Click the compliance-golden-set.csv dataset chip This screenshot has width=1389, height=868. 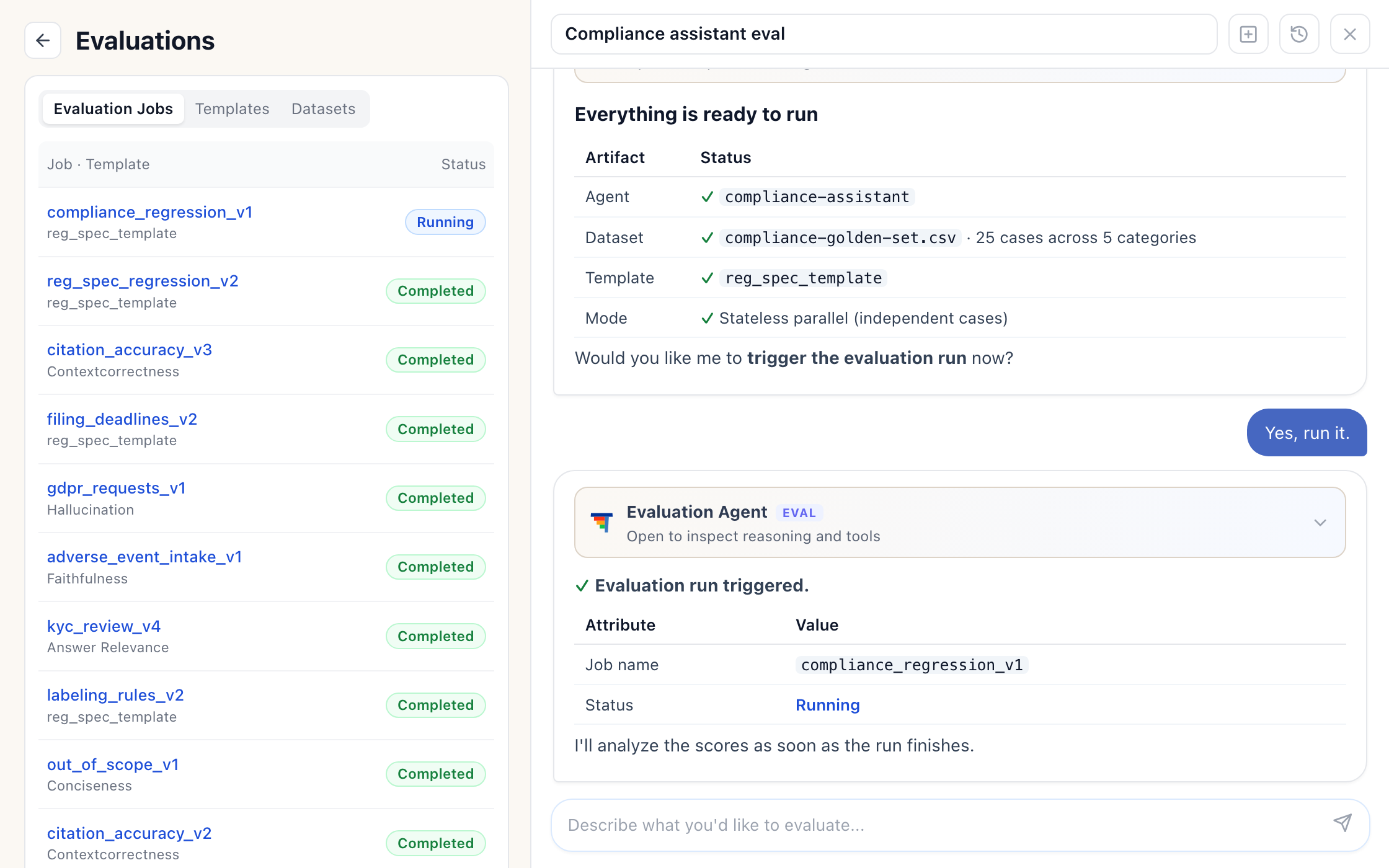840,237
